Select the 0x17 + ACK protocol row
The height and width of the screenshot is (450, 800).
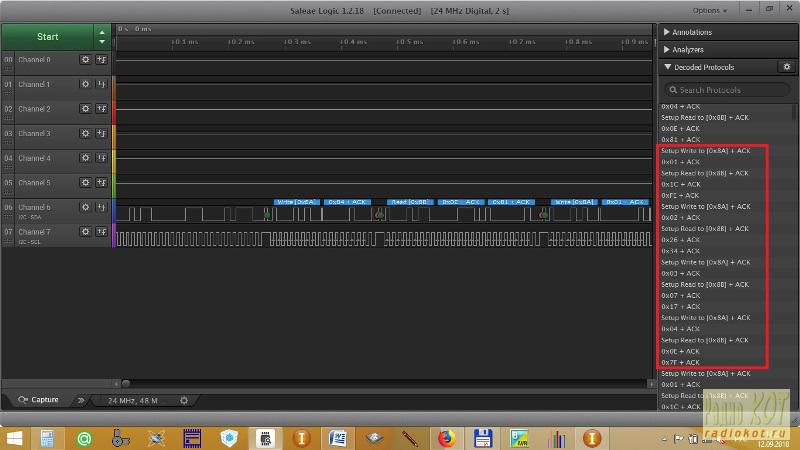coord(680,307)
